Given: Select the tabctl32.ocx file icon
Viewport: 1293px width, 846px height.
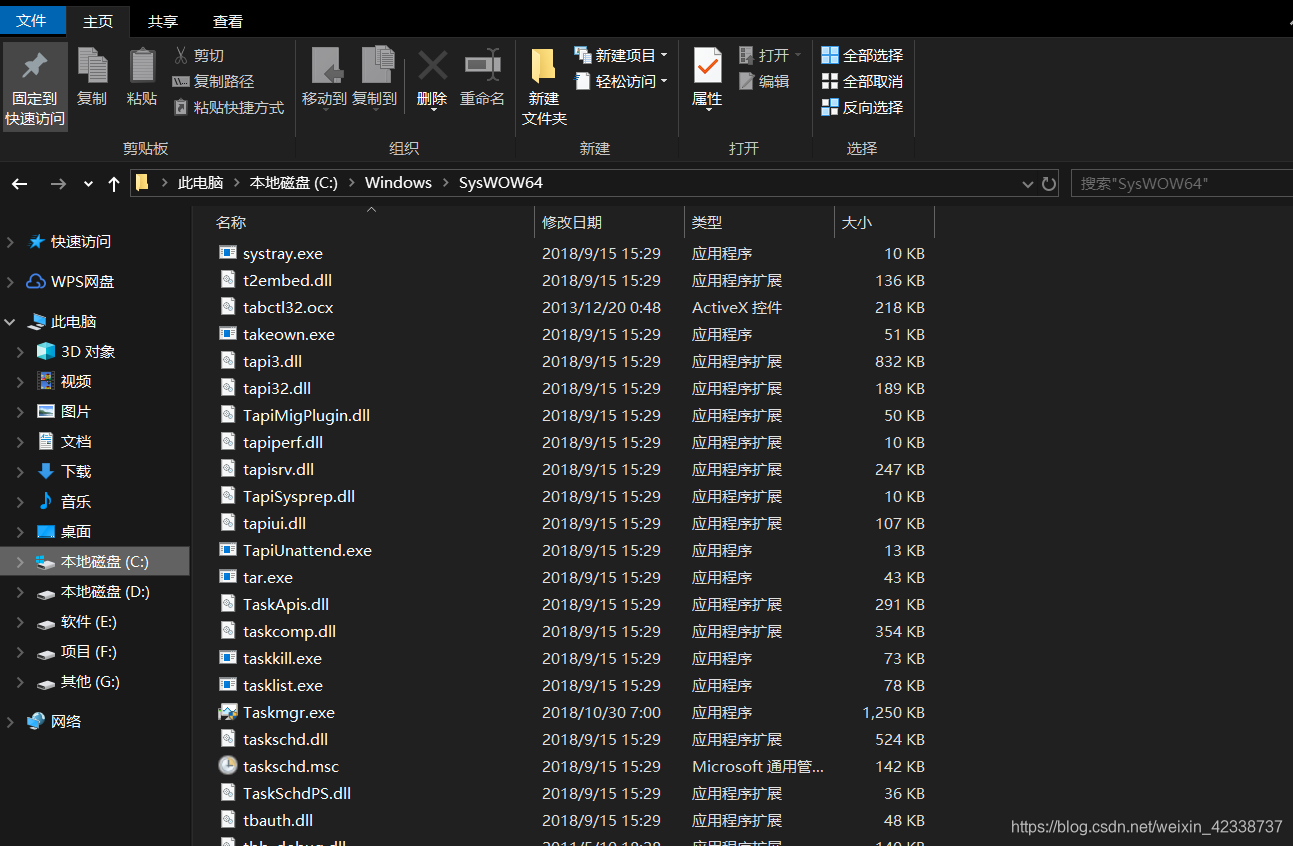Looking at the screenshot, I should (228, 308).
